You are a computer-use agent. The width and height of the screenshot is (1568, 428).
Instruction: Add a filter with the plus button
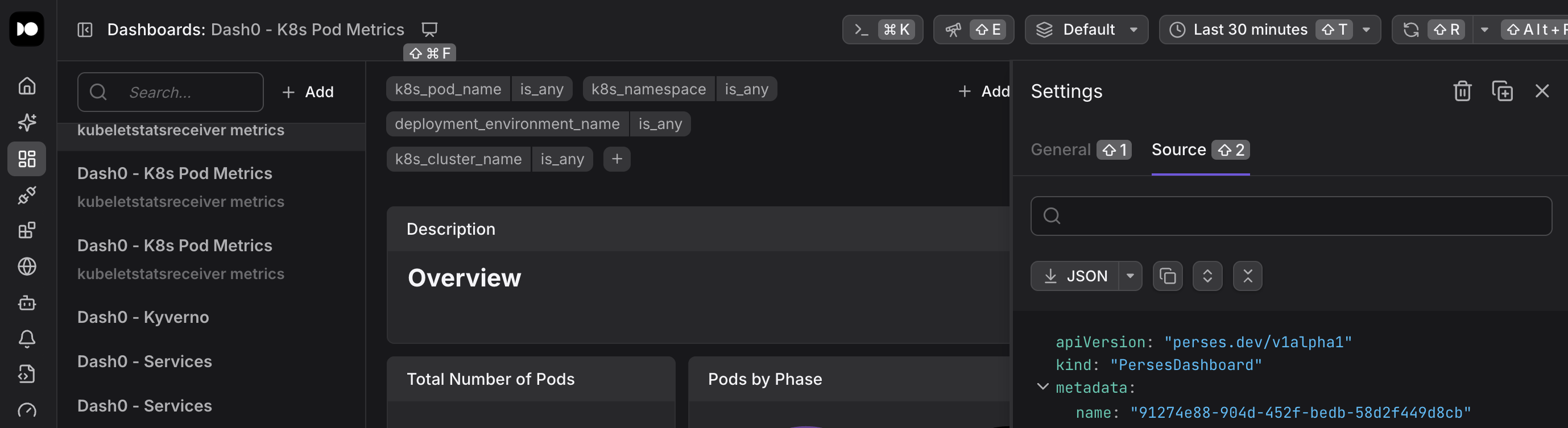(617, 159)
